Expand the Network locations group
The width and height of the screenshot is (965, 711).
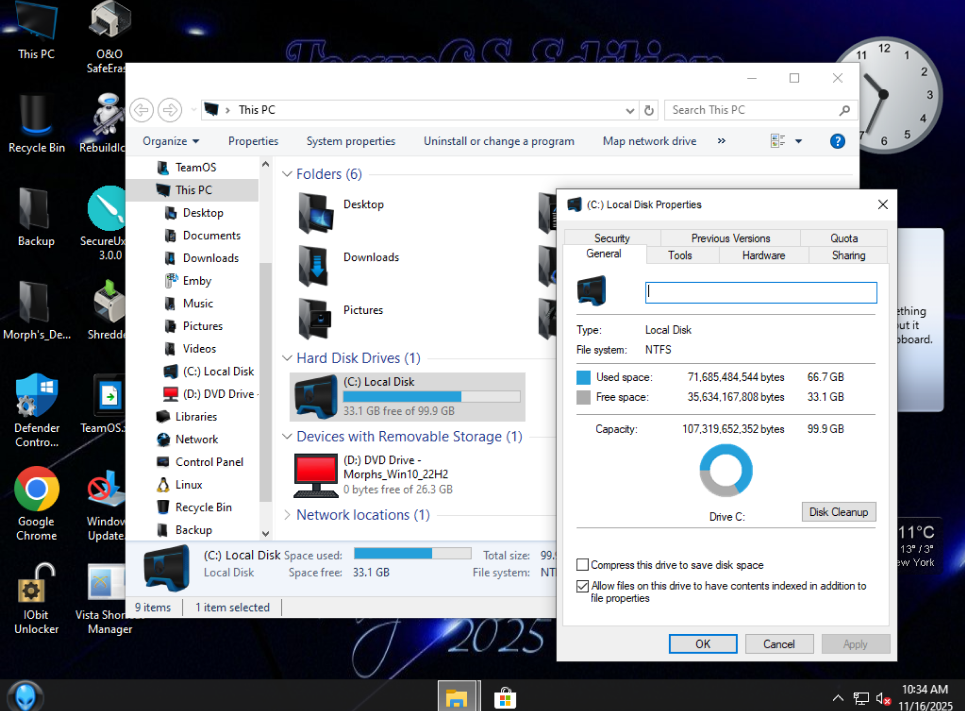(287, 516)
